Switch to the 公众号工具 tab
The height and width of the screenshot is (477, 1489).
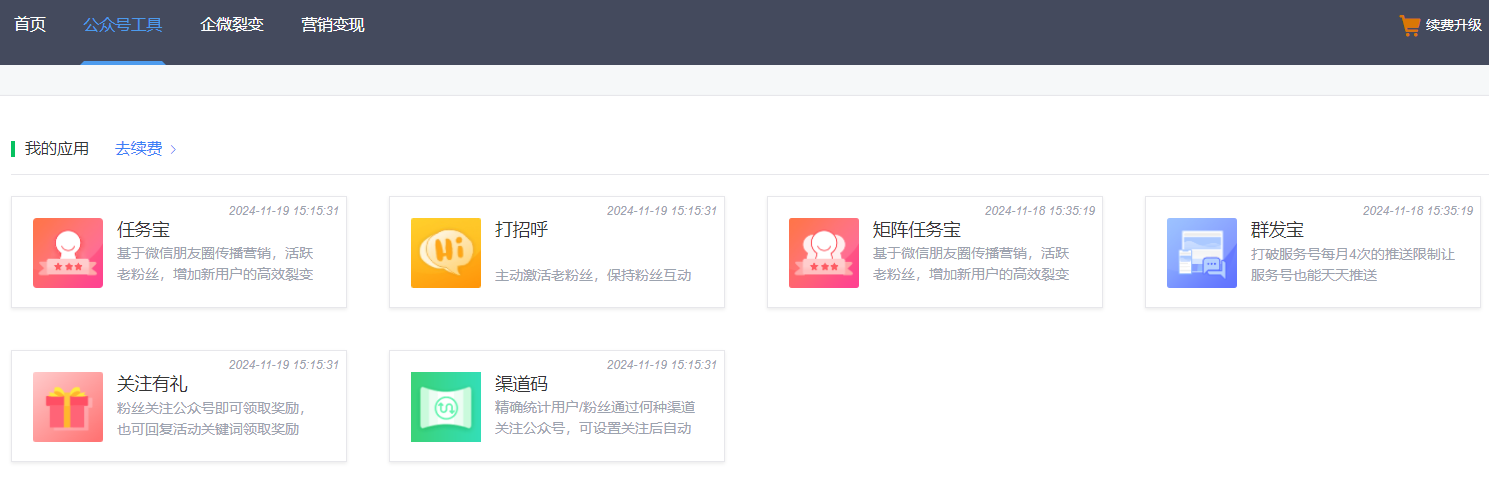coord(123,25)
